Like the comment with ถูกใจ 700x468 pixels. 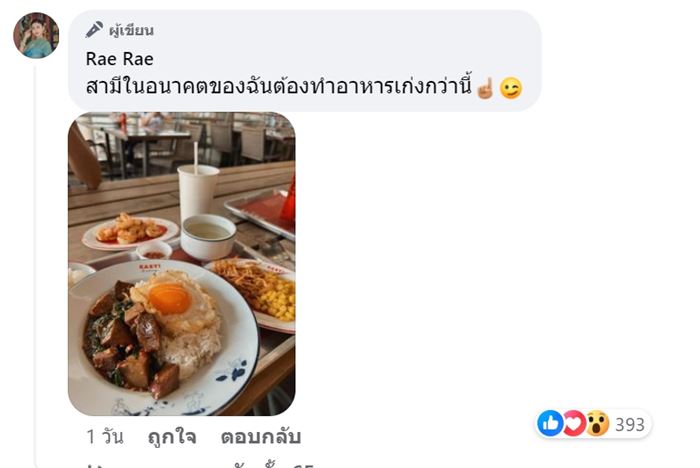click(x=172, y=436)
